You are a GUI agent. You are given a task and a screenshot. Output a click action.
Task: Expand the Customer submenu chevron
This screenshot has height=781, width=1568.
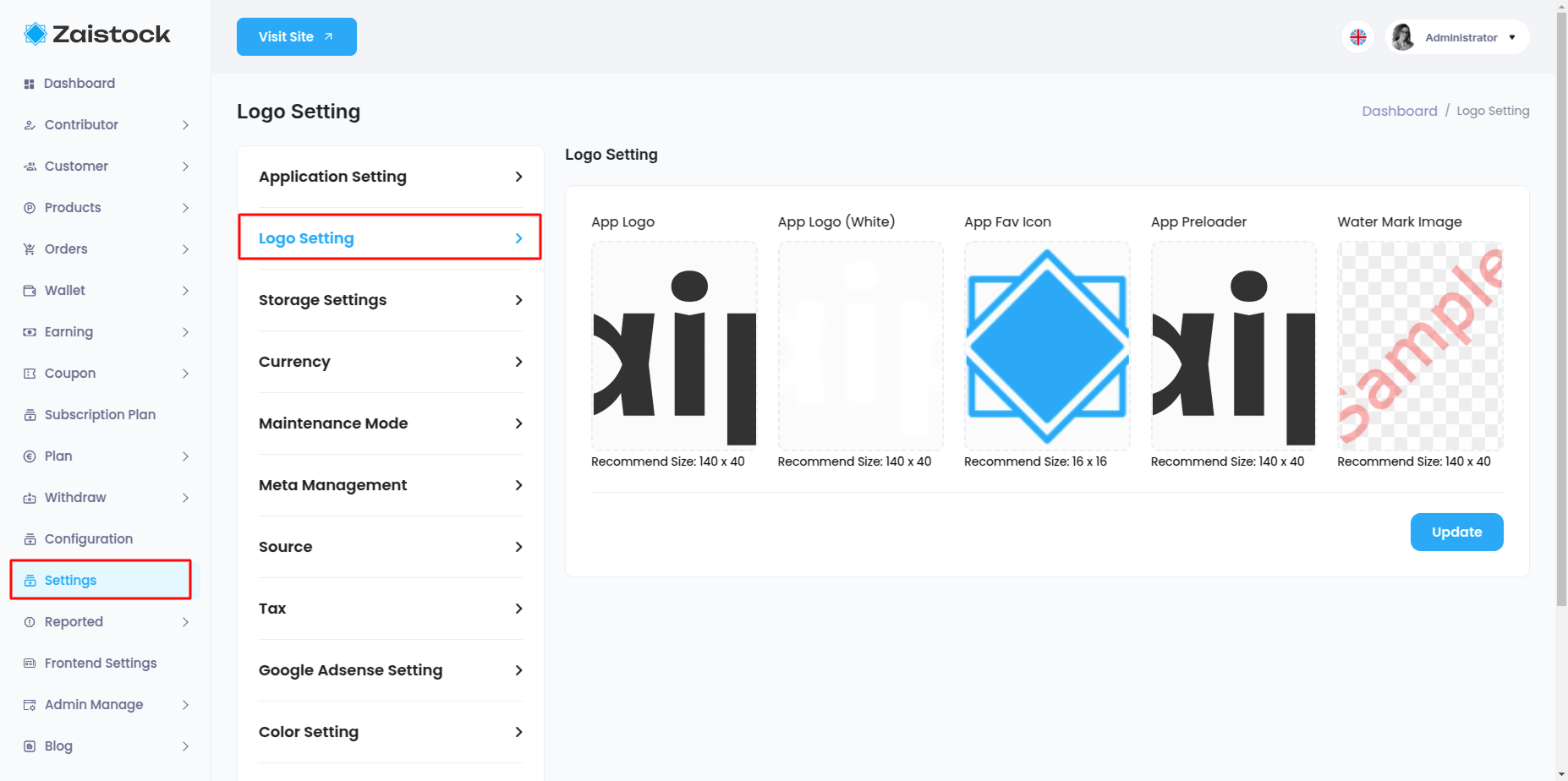(x=185, y=167)
